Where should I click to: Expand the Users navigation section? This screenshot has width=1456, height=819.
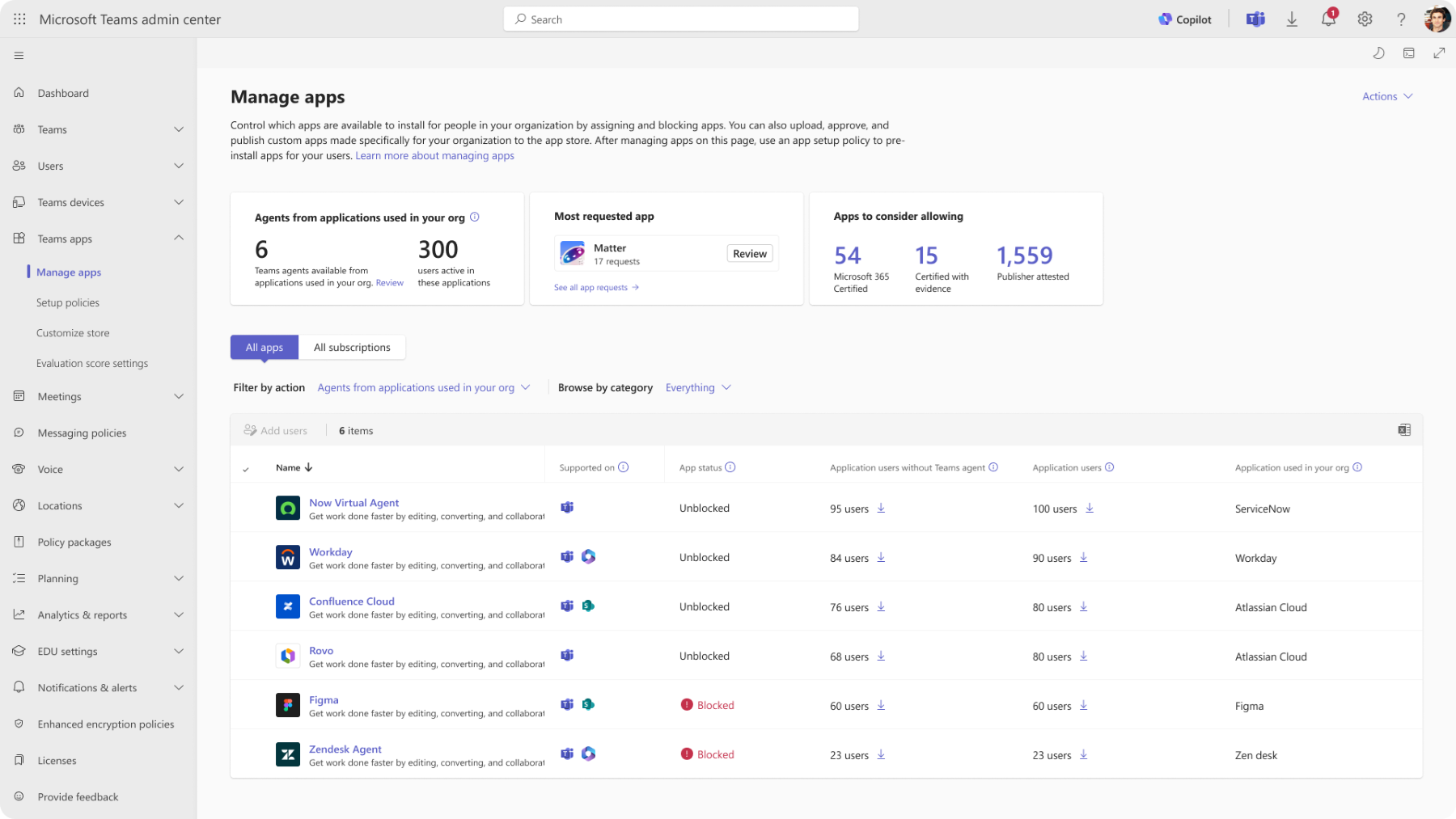179,166
